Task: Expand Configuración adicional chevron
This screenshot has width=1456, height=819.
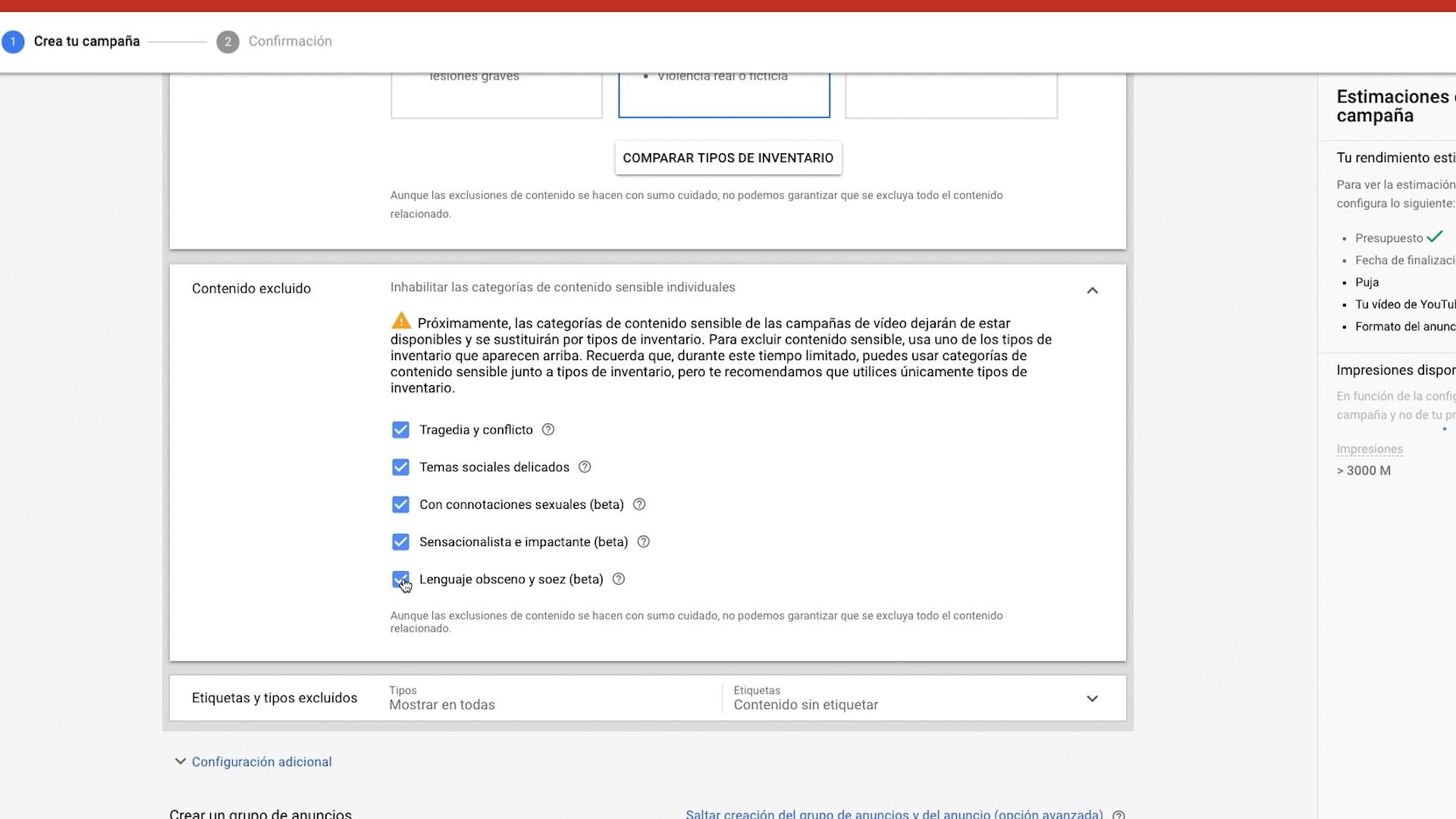Action: [180, 761]
